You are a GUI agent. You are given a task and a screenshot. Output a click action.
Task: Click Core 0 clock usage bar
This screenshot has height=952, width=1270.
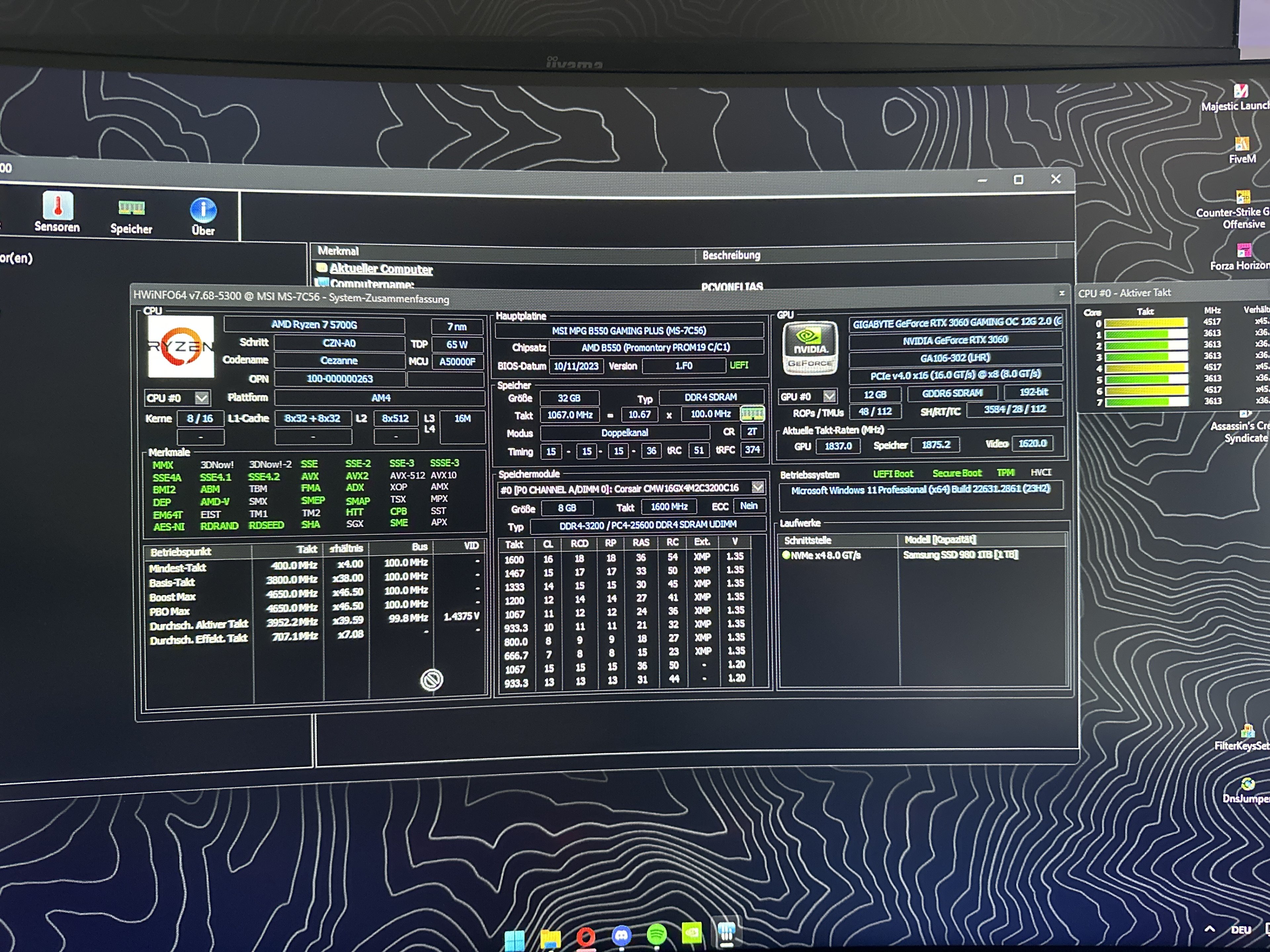click(1145, 323)
